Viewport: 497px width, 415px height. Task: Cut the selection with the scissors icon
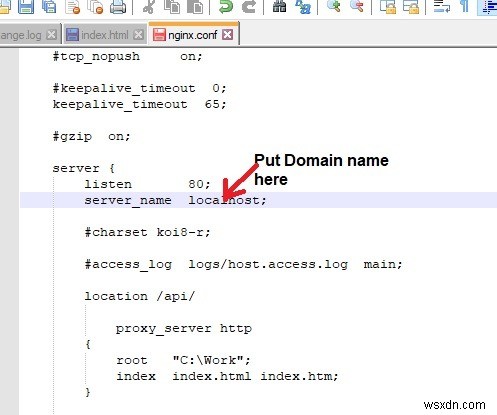point(149,6)
